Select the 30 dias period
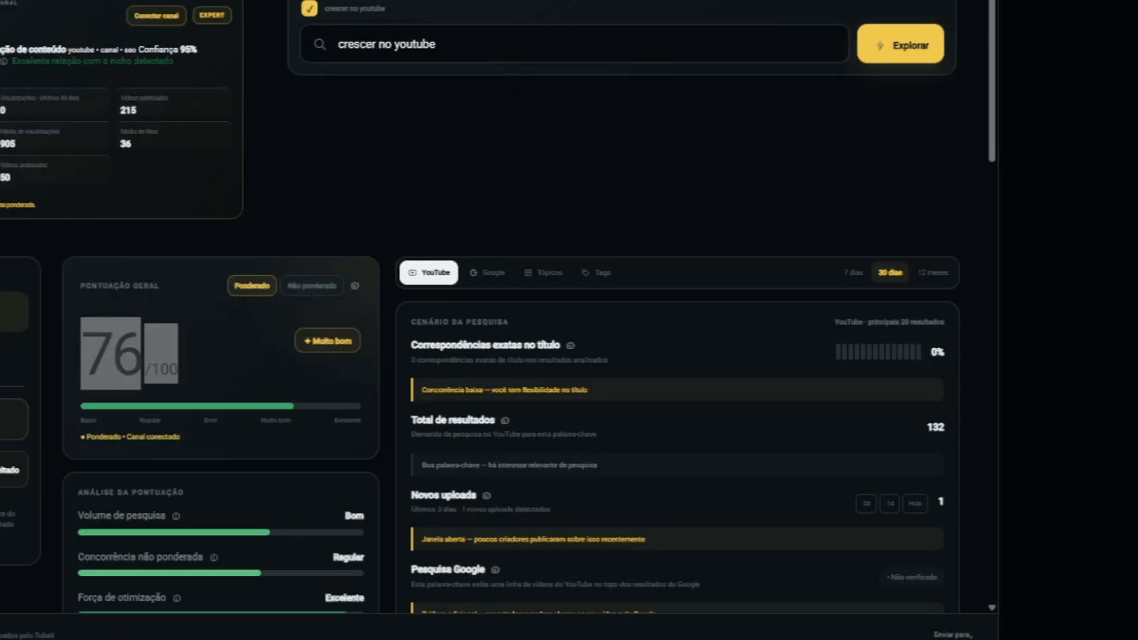 [890, 273]
